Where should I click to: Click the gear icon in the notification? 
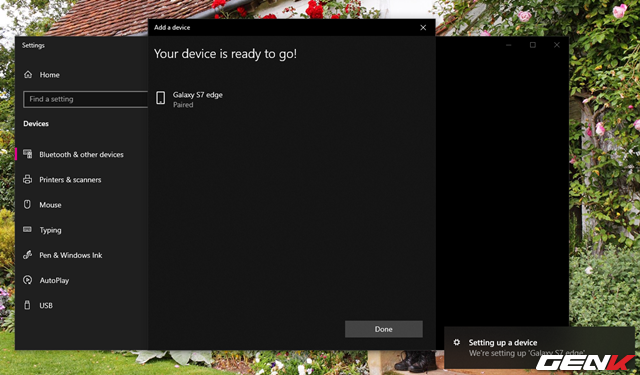tap(457, 342)
